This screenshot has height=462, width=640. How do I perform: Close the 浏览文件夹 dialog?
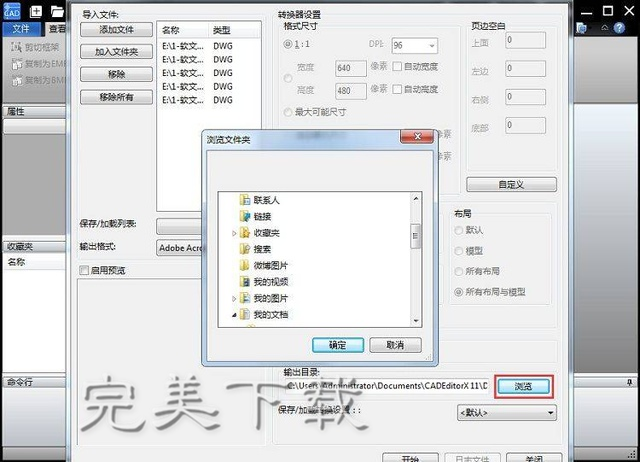click(417, 137)
